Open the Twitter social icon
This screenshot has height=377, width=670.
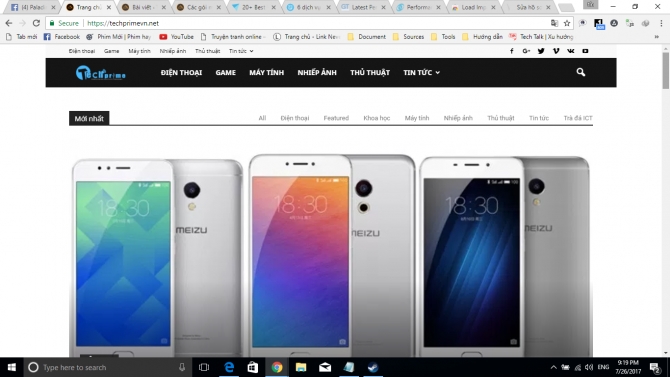541,51
